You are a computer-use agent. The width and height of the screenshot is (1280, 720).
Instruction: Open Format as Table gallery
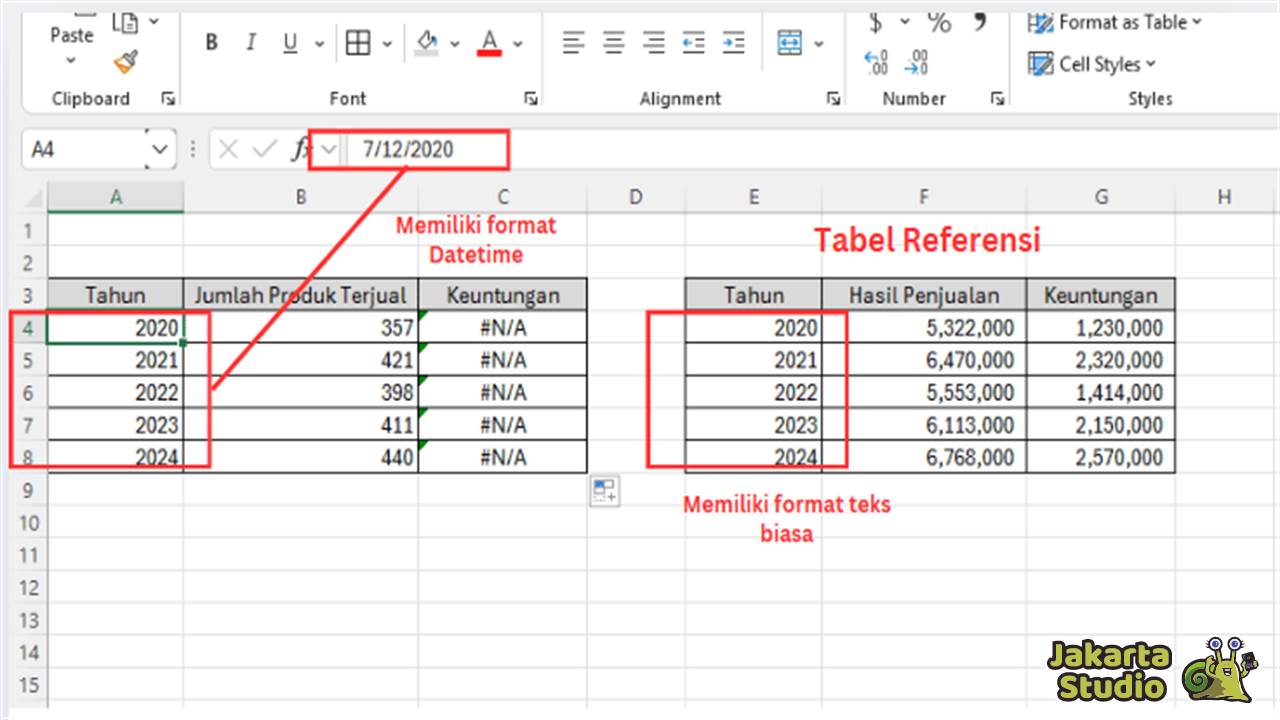click(x=1112, y=22)
